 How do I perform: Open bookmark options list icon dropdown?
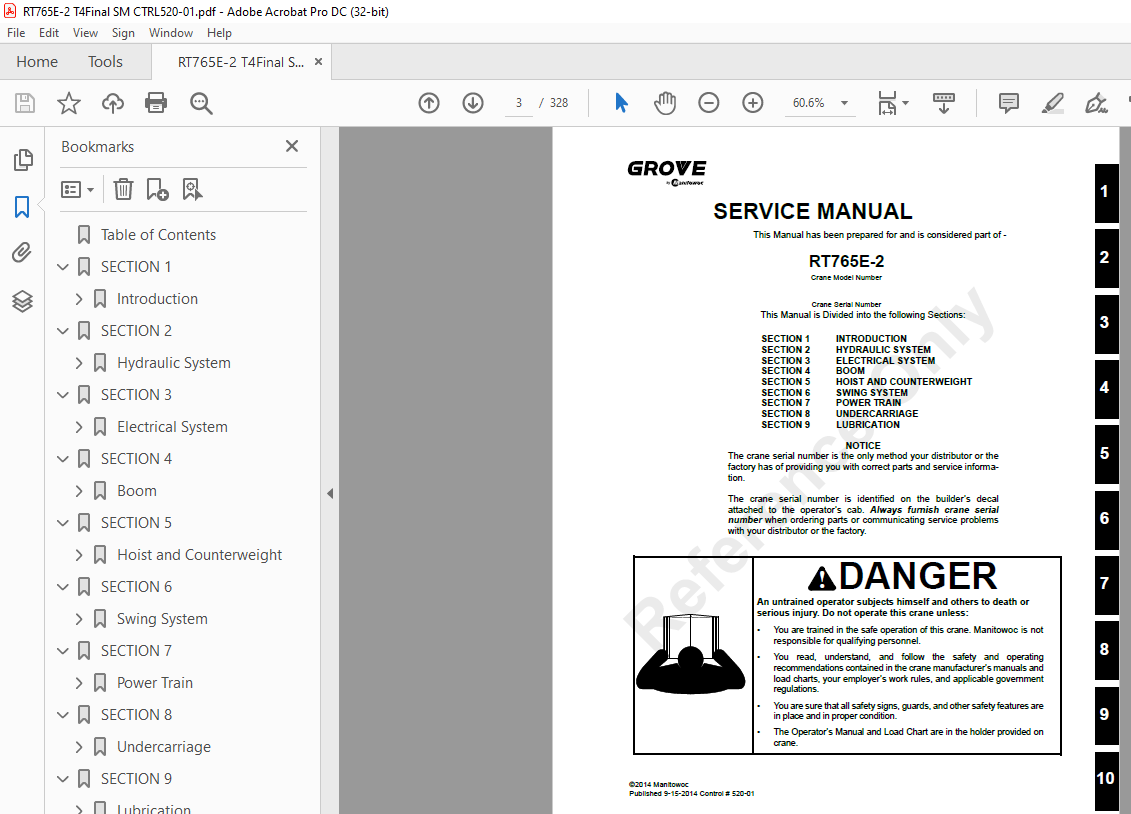[77, 190]
